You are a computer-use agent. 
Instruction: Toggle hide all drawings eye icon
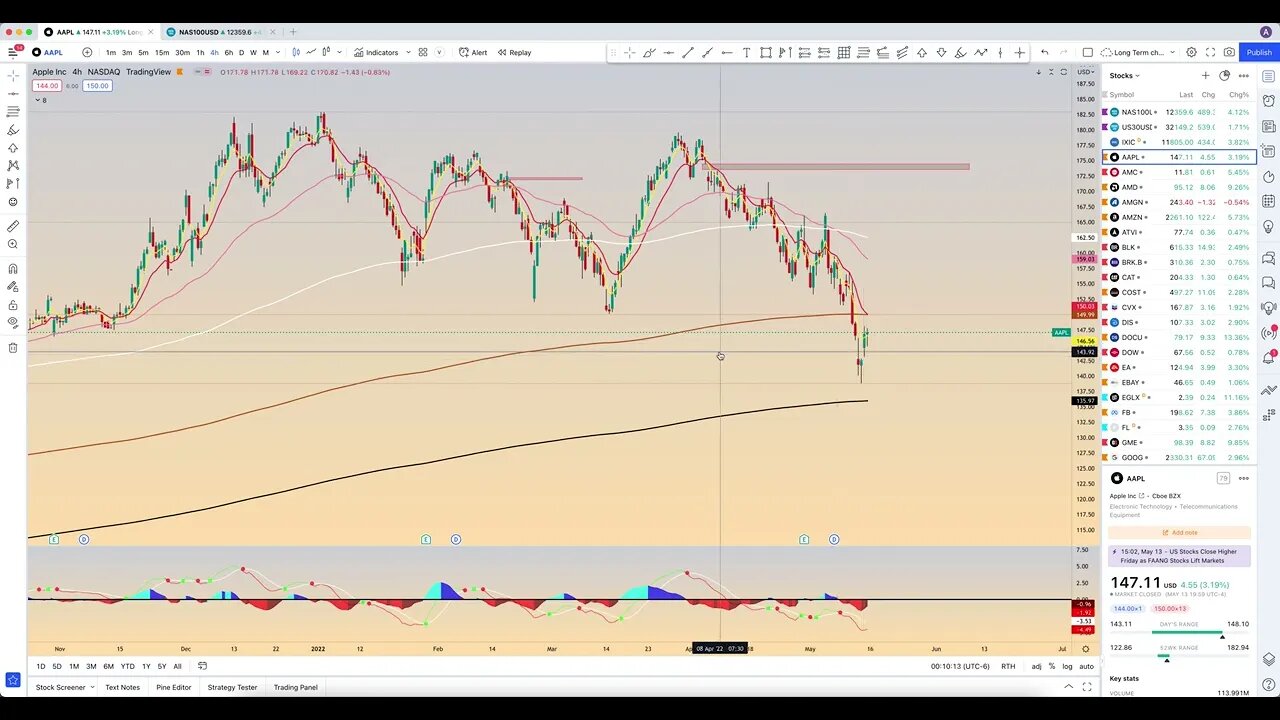point(13,323)
